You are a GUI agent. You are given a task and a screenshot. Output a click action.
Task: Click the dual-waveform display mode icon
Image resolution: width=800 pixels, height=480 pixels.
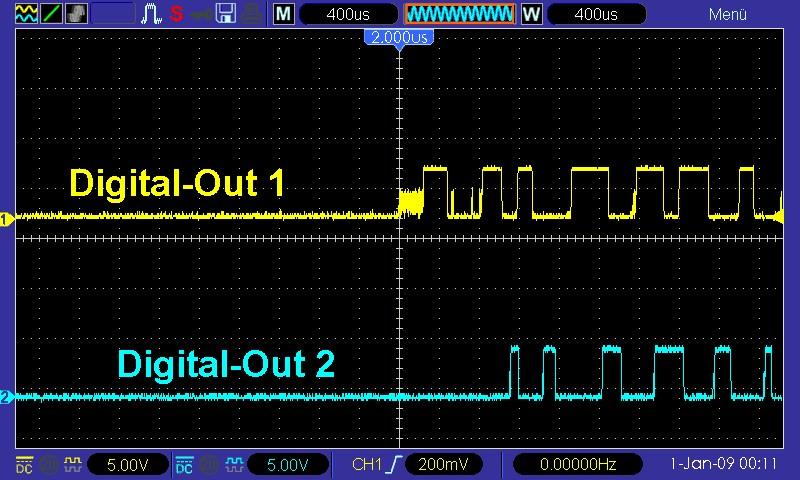[x=26, y=13]
